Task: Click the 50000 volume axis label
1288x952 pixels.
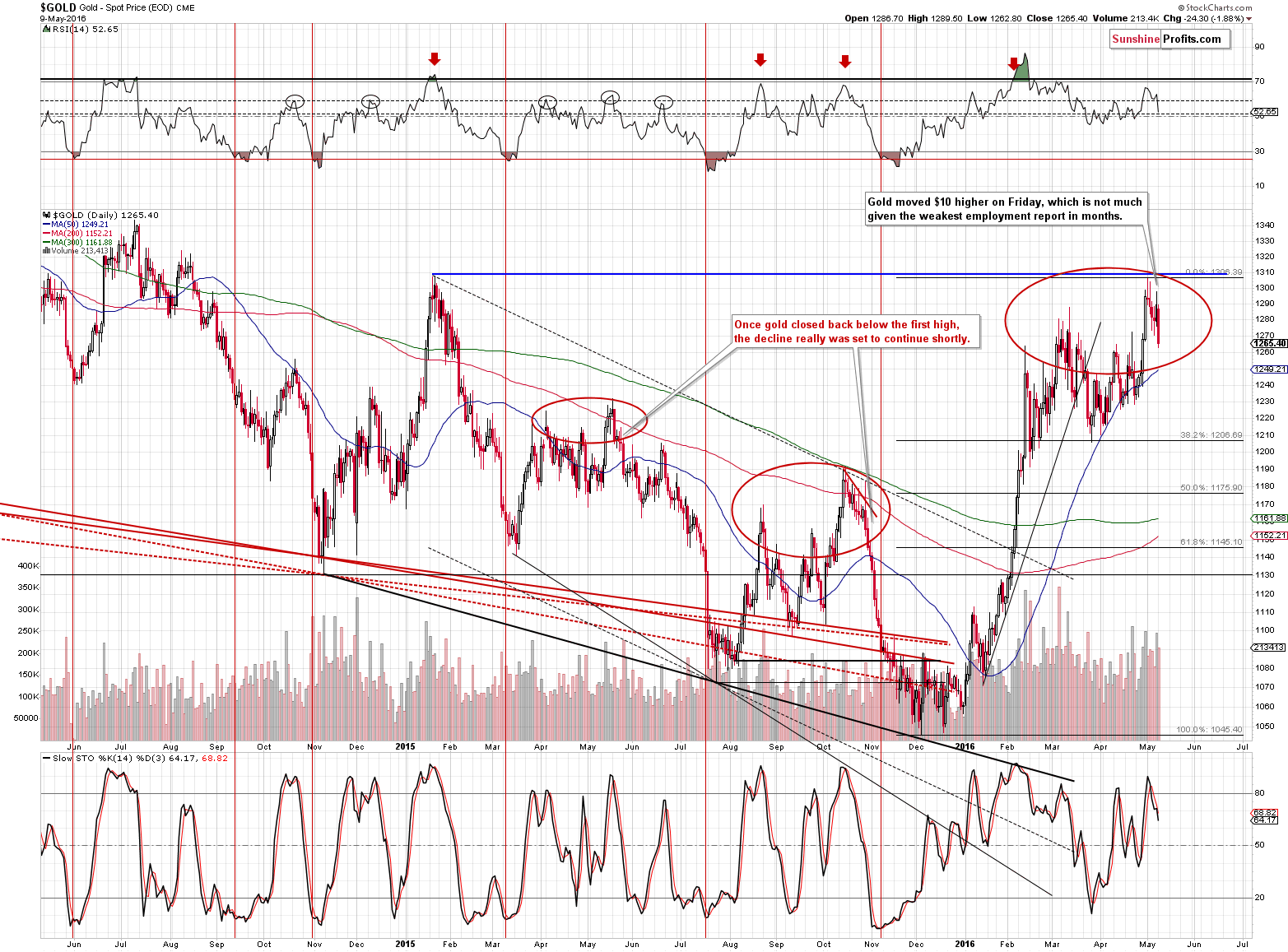Action: 26,717
